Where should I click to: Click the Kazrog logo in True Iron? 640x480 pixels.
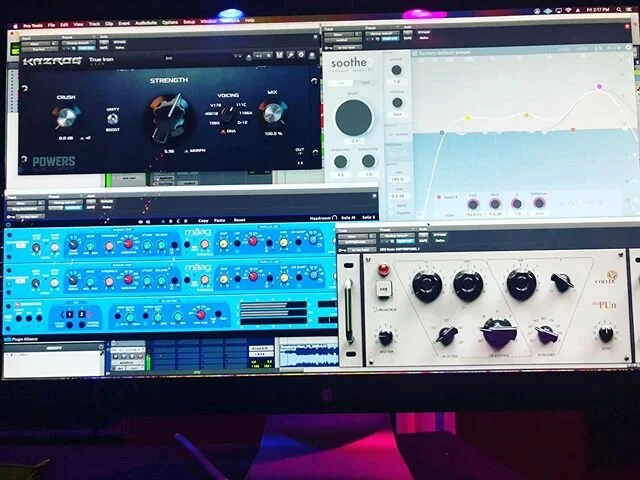(x=52, y=61)
